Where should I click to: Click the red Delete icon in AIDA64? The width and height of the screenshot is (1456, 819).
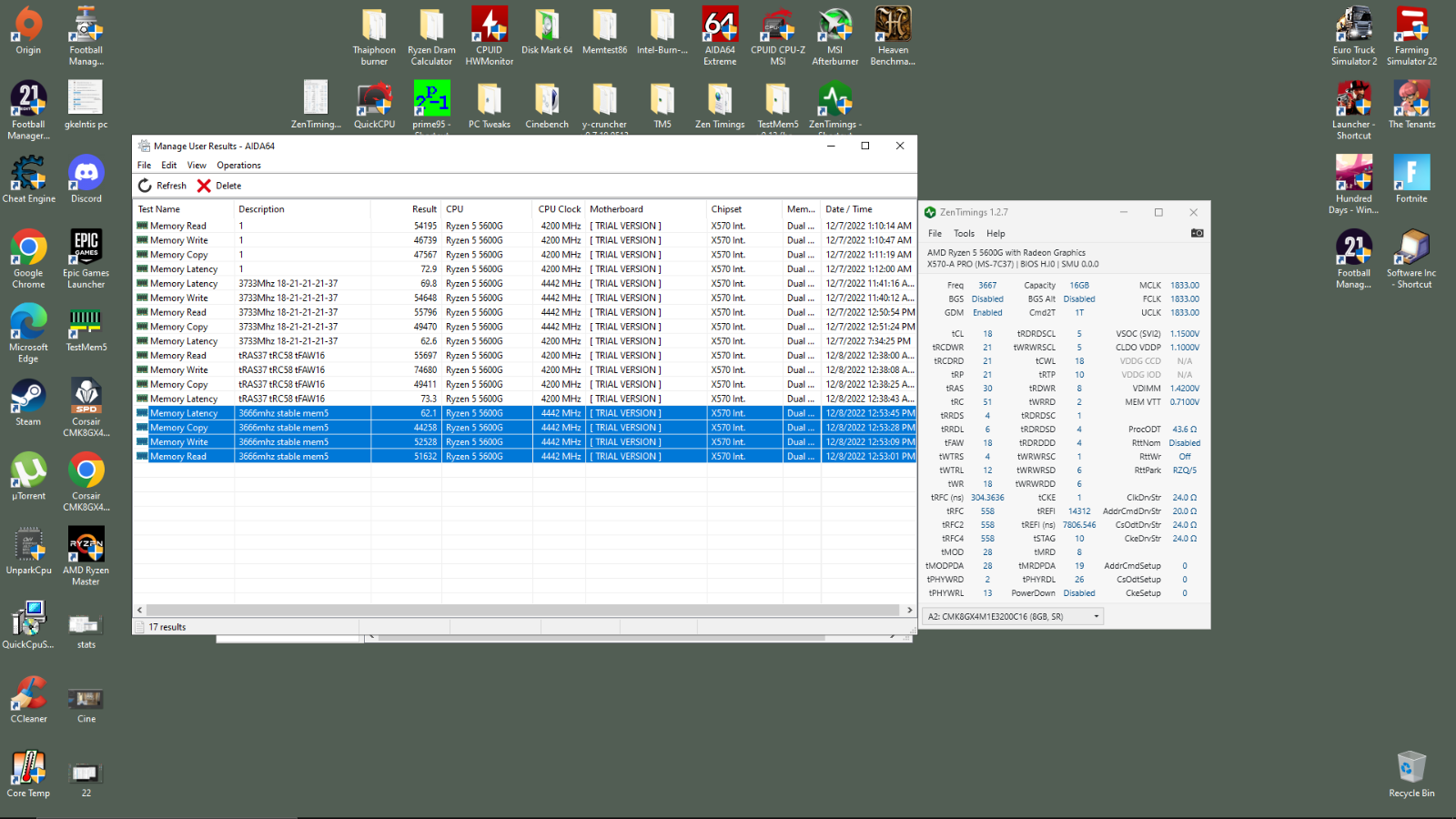click(x=204, y=186)
